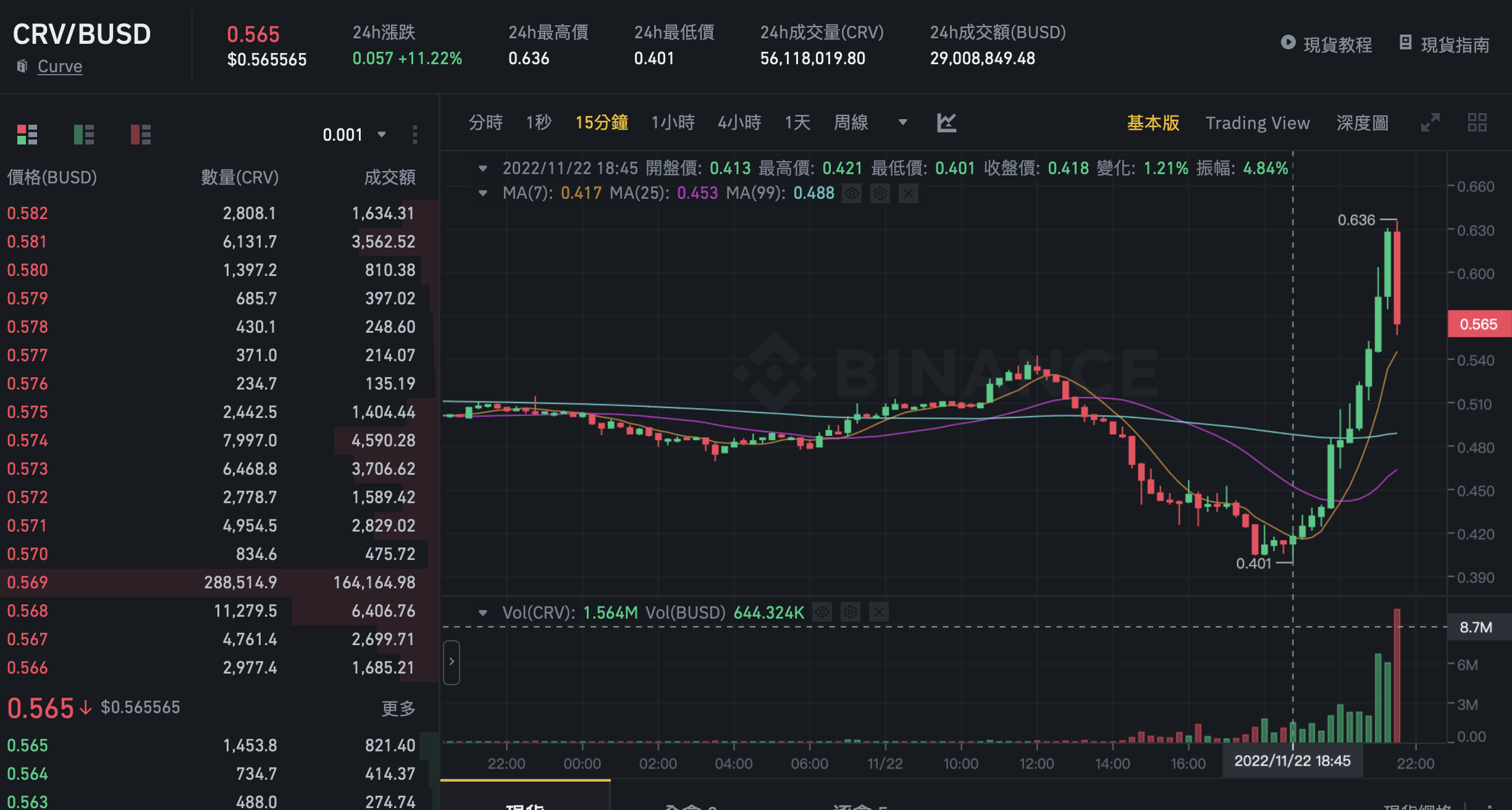Select the 1天 chart interval
This screenshot has width=1512, height=810.
click(x=797, y=123)
